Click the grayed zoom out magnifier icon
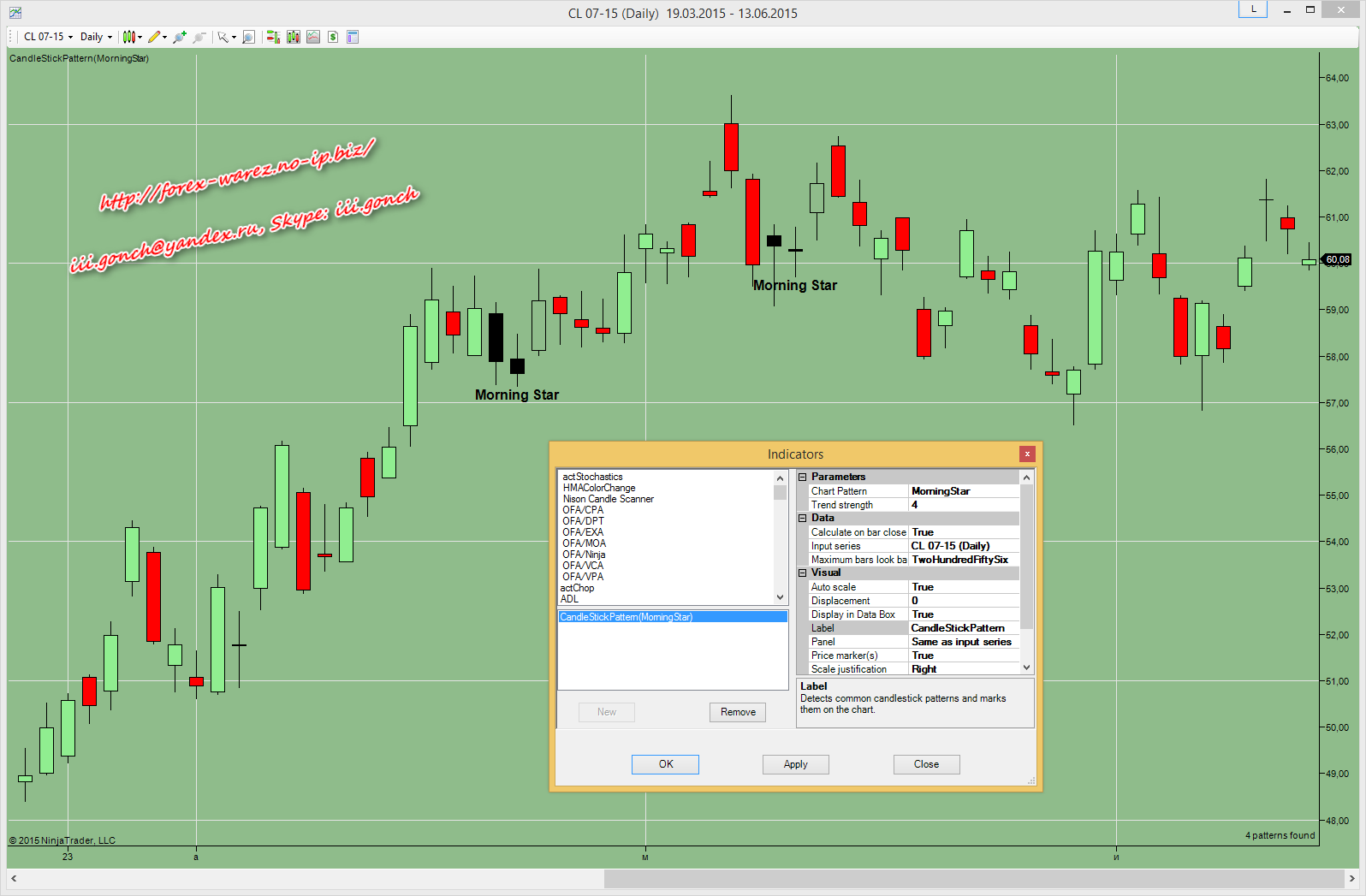1366x896 pixels. pos(199,37)
